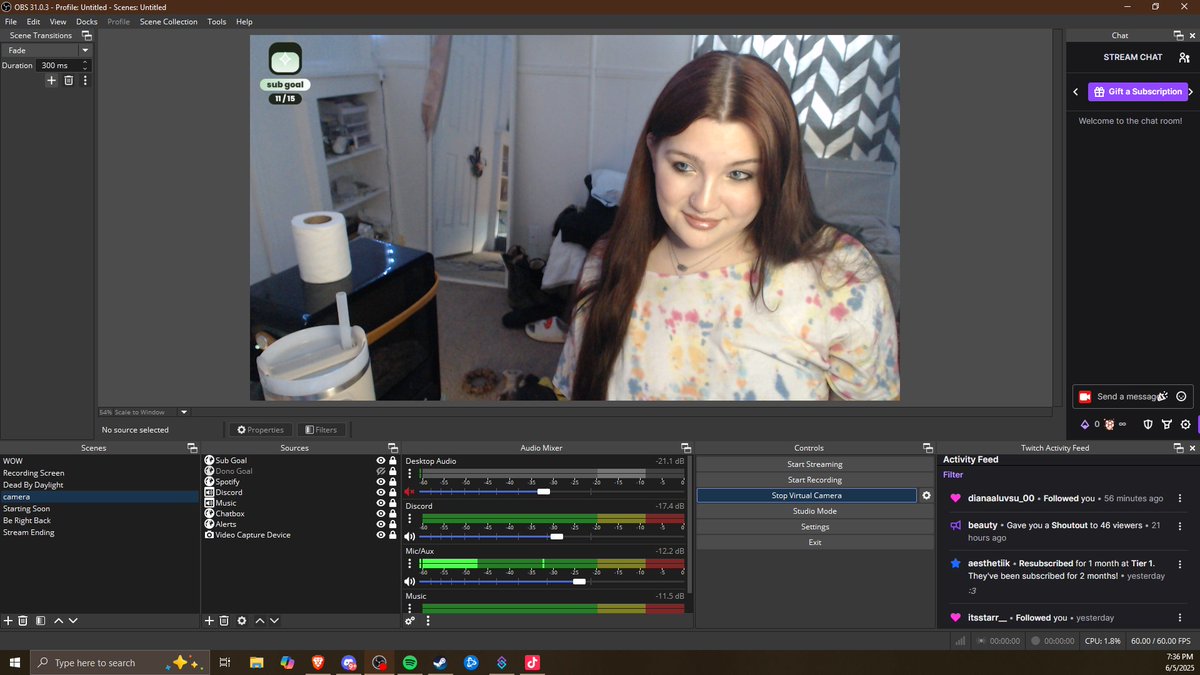
Task: Hide the Spotify source
Action: 380,482
